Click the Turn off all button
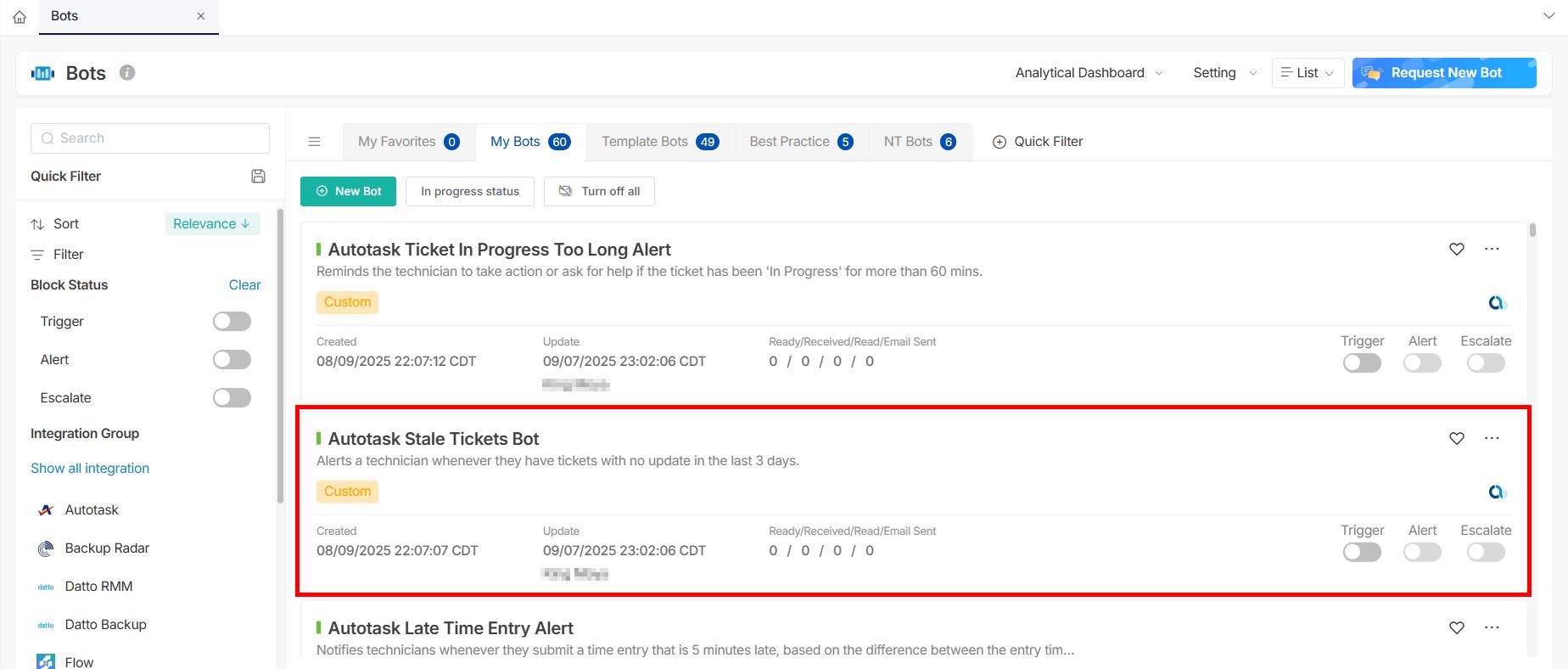This screenshot has width=1568, height=669. point(599,192)
